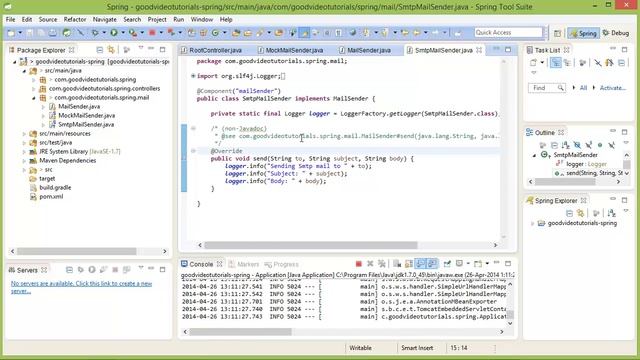Open New file dropdown arrow in toolbar
The image size is (640, 360).
[20, 33]
